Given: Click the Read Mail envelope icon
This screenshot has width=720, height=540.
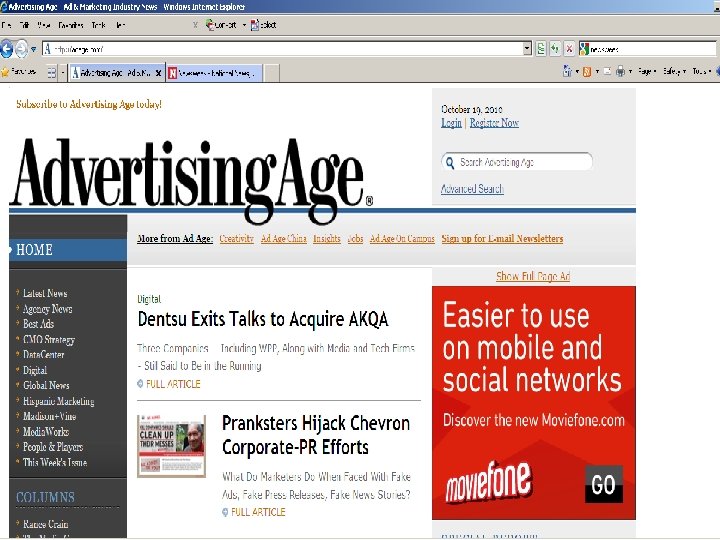Looking at the screenshot, I should coord(608,72).
